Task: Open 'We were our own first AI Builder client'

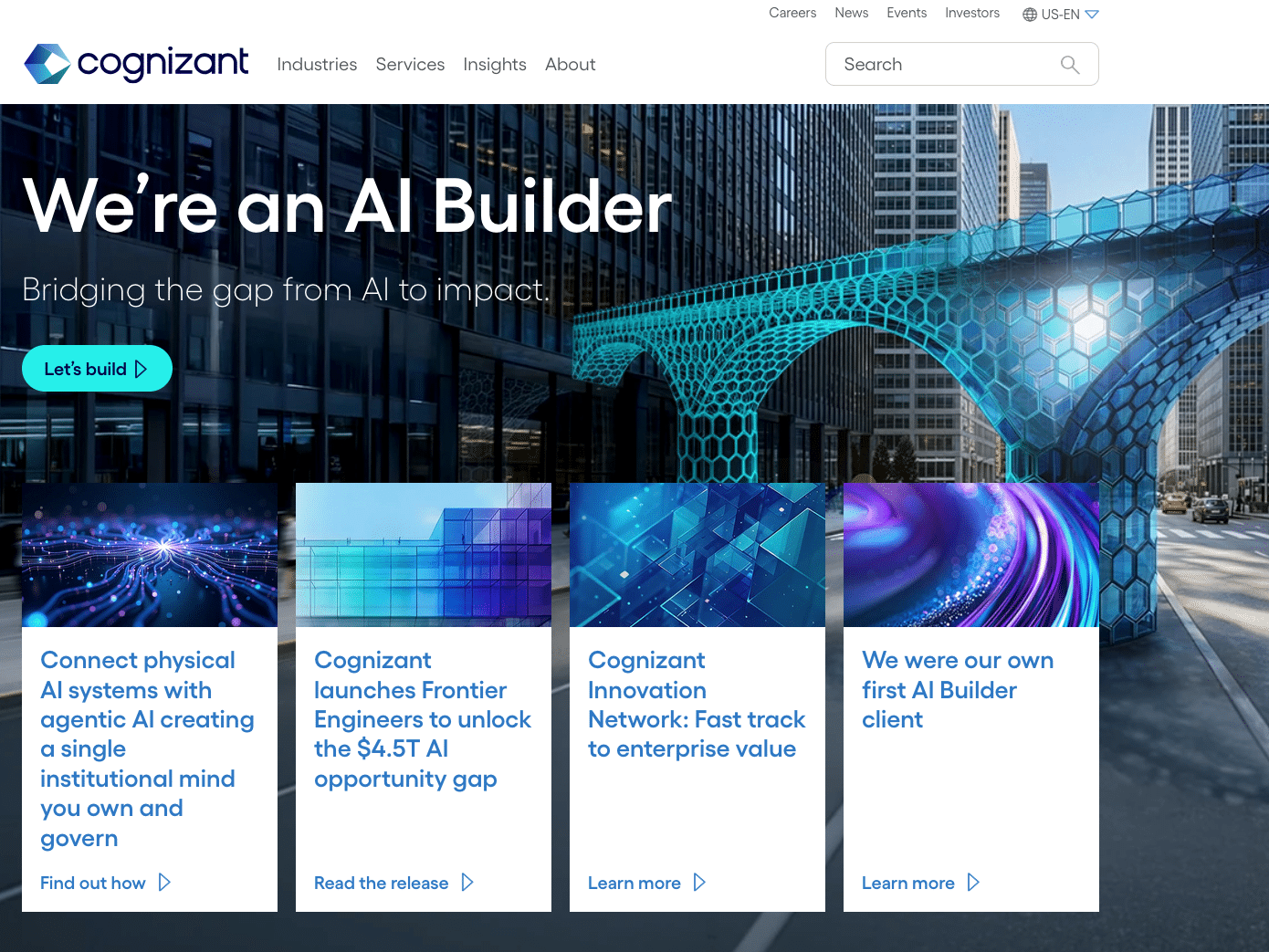Action: click(958, 690)
